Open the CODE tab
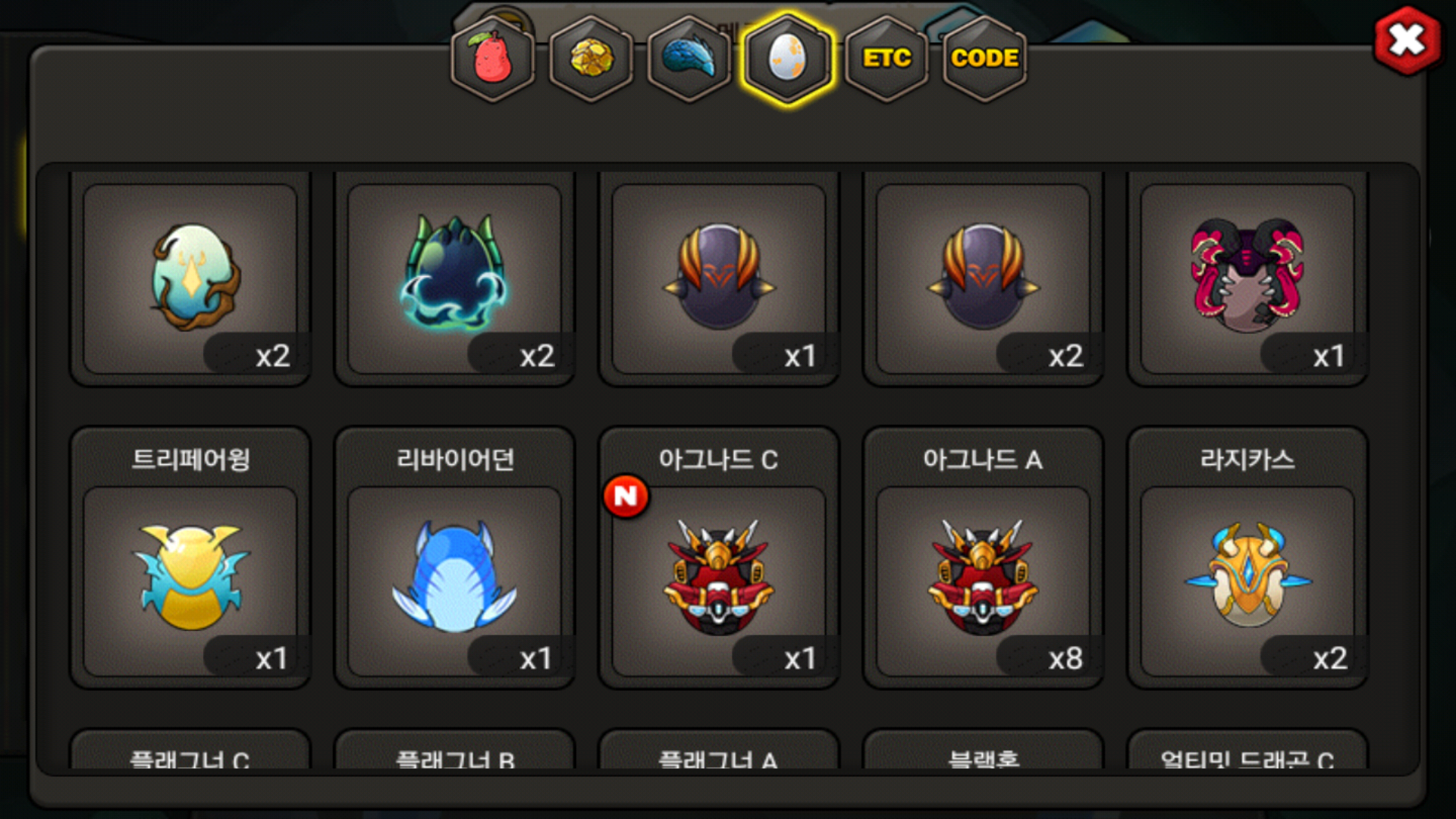Screen dimensions: 1456x819 [984, 58]
